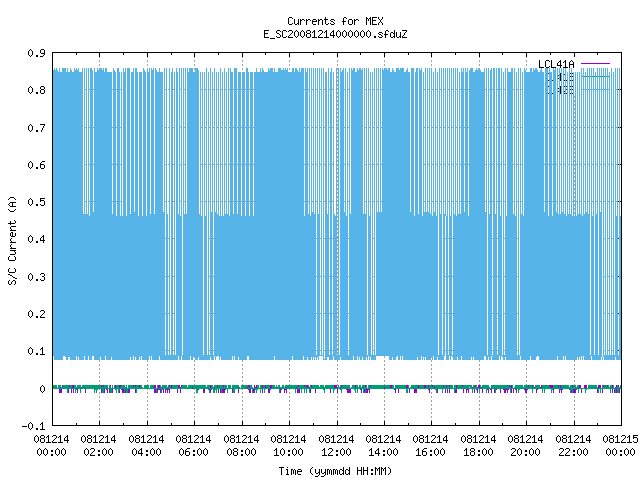Click the 14:00 time tick label
The height and width of the screenshot is (480, 640).
[x=383, y=446]
